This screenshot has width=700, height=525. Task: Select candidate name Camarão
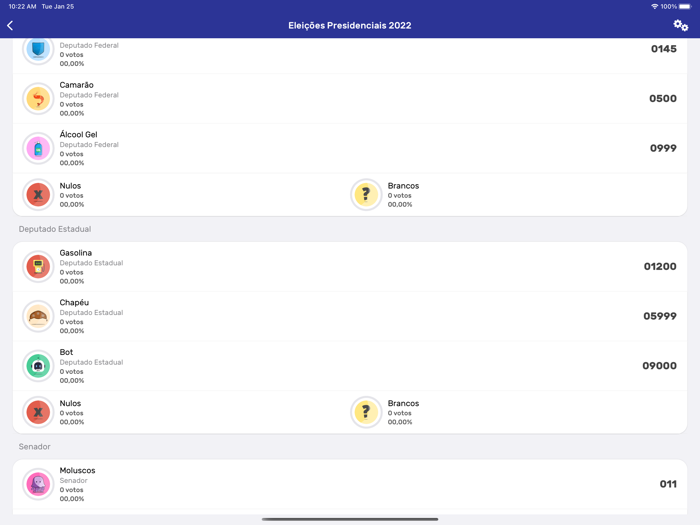[77, 85]
